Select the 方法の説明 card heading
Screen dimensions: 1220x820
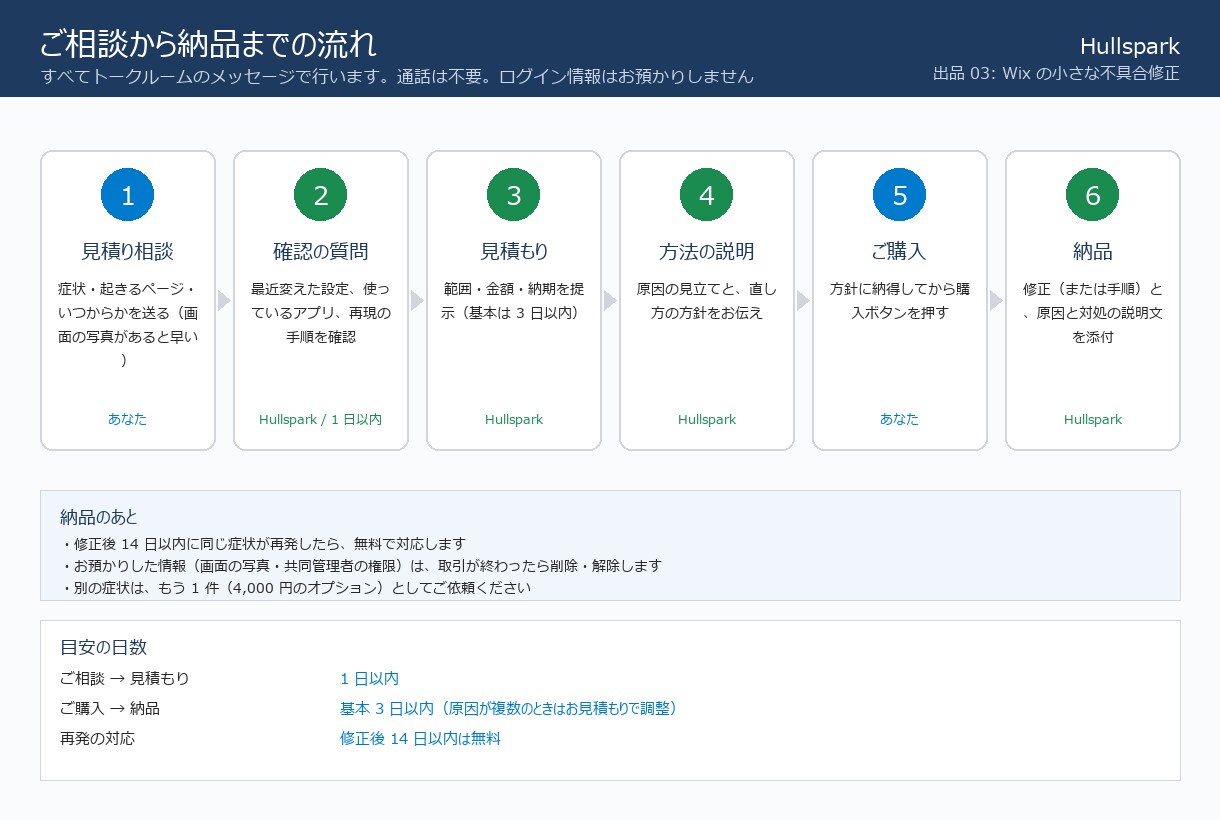point(706,251)
